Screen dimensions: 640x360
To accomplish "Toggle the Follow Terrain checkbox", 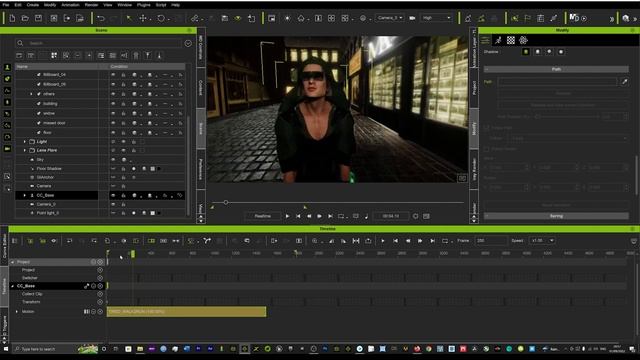I will [x=487, y=149].
